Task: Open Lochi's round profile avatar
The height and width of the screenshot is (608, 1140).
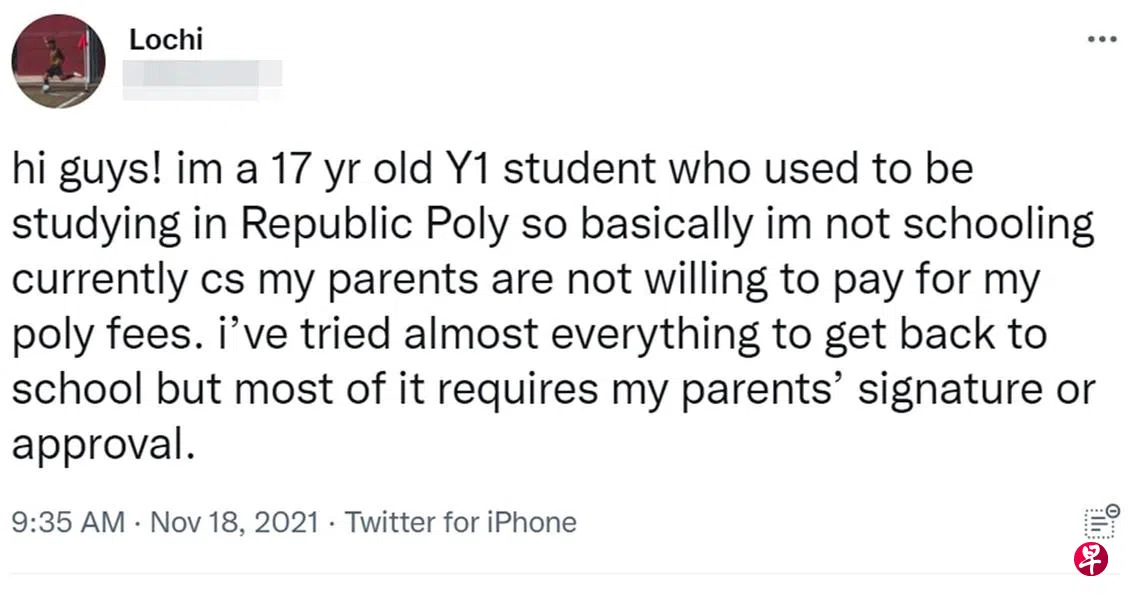Action: [58, 61]
